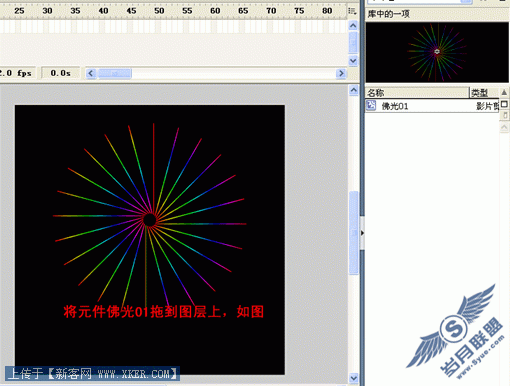This screenshot has width=510, height=386.
Task: Click timeline horizontal scroll right arrow
Action: 341,73
